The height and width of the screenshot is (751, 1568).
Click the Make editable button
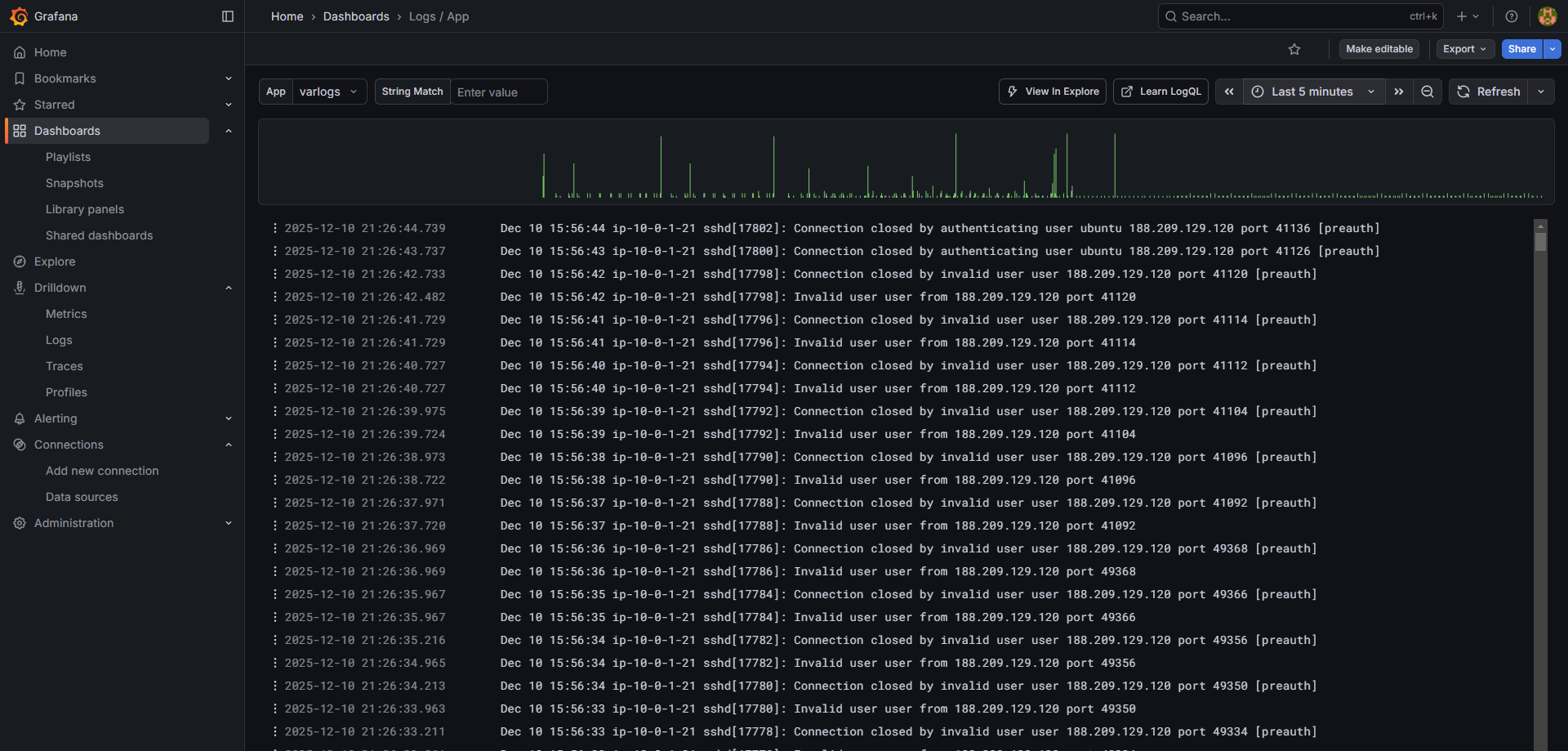[1379, 49]
